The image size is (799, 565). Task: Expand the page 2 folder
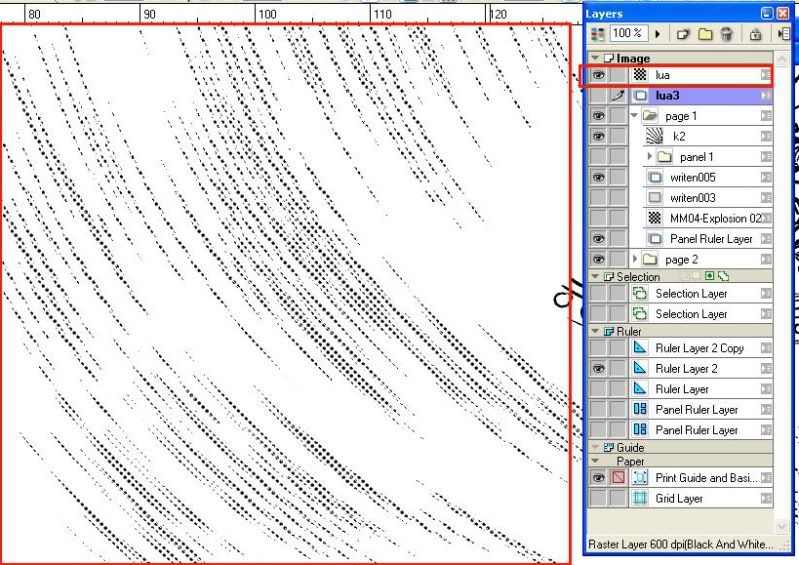(635, 259)
